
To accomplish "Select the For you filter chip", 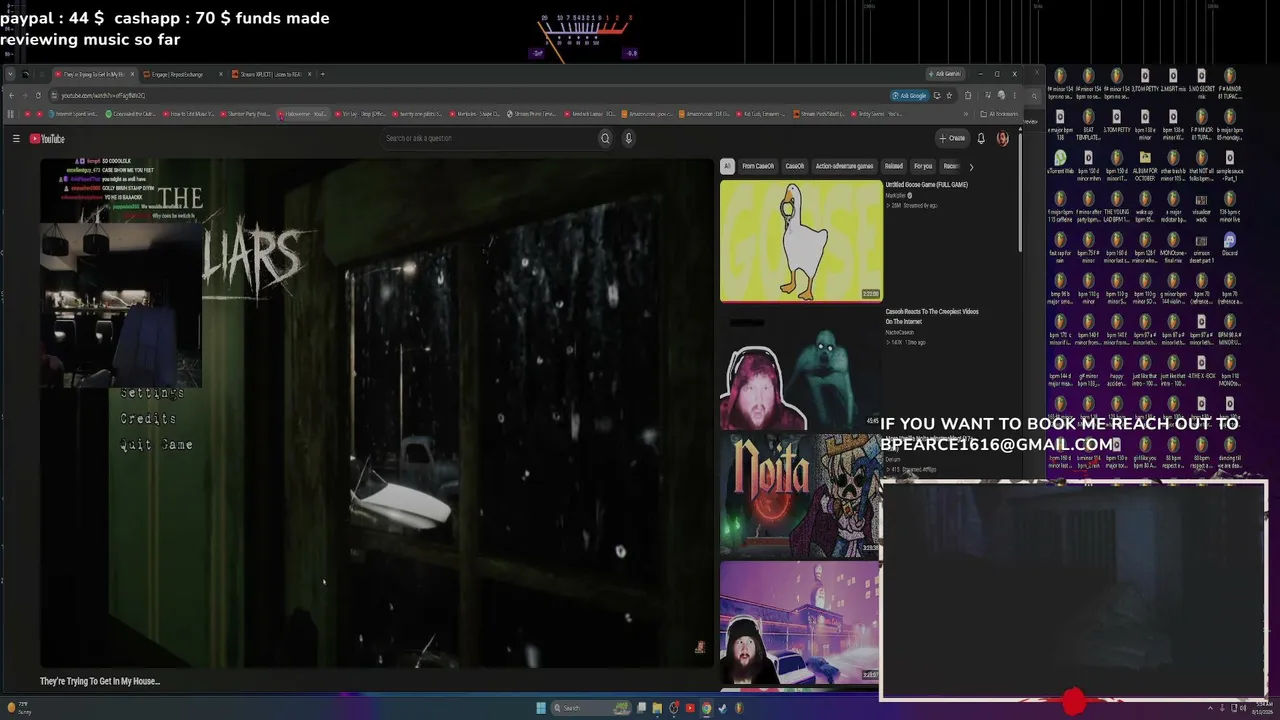I will 923,166.
